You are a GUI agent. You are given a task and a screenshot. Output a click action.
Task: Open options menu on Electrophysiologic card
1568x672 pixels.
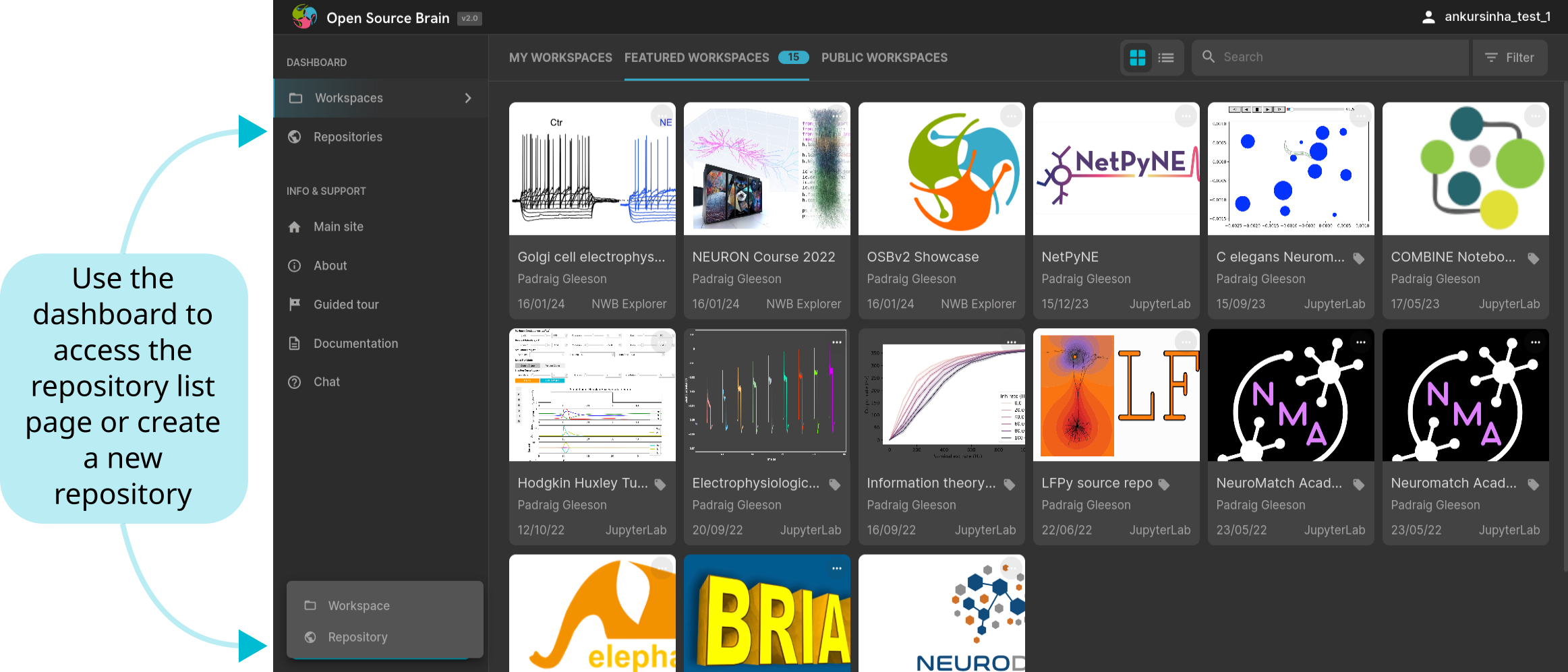pyautogui.click(x=837, y=342)
